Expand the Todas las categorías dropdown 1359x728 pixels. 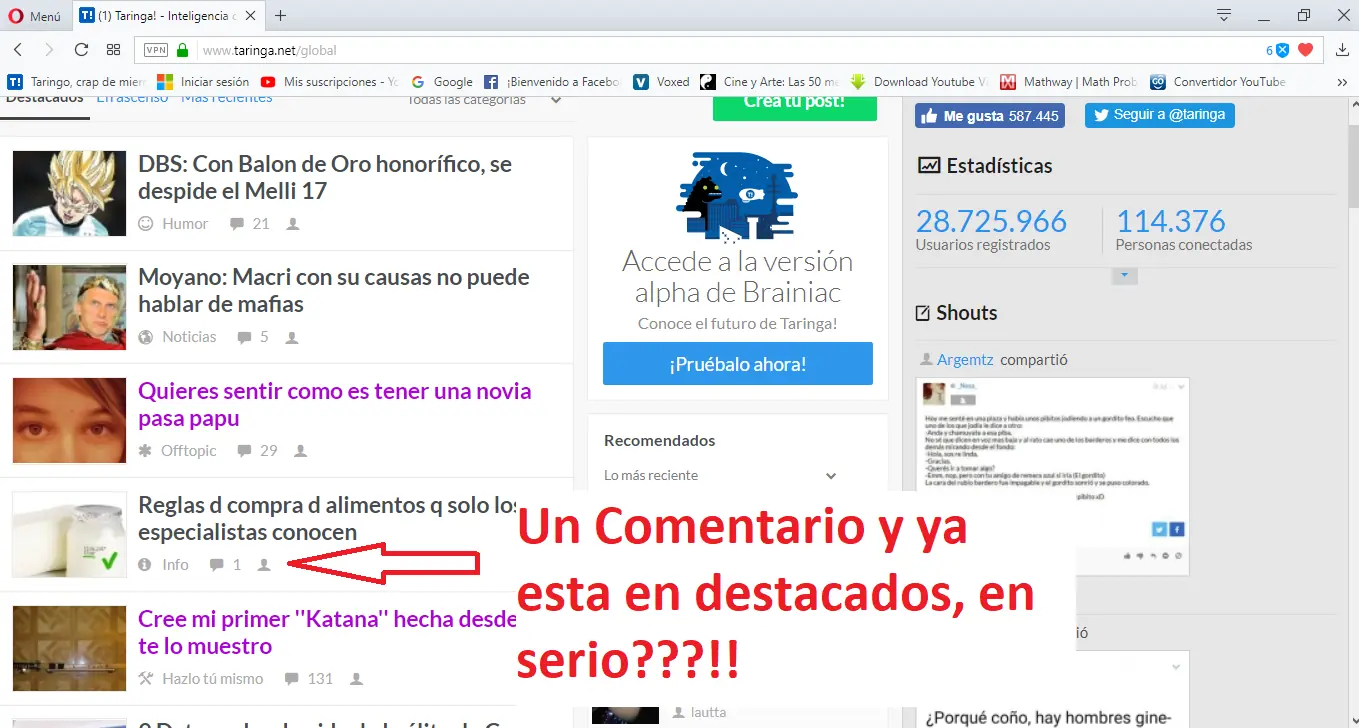coord(484,100)
